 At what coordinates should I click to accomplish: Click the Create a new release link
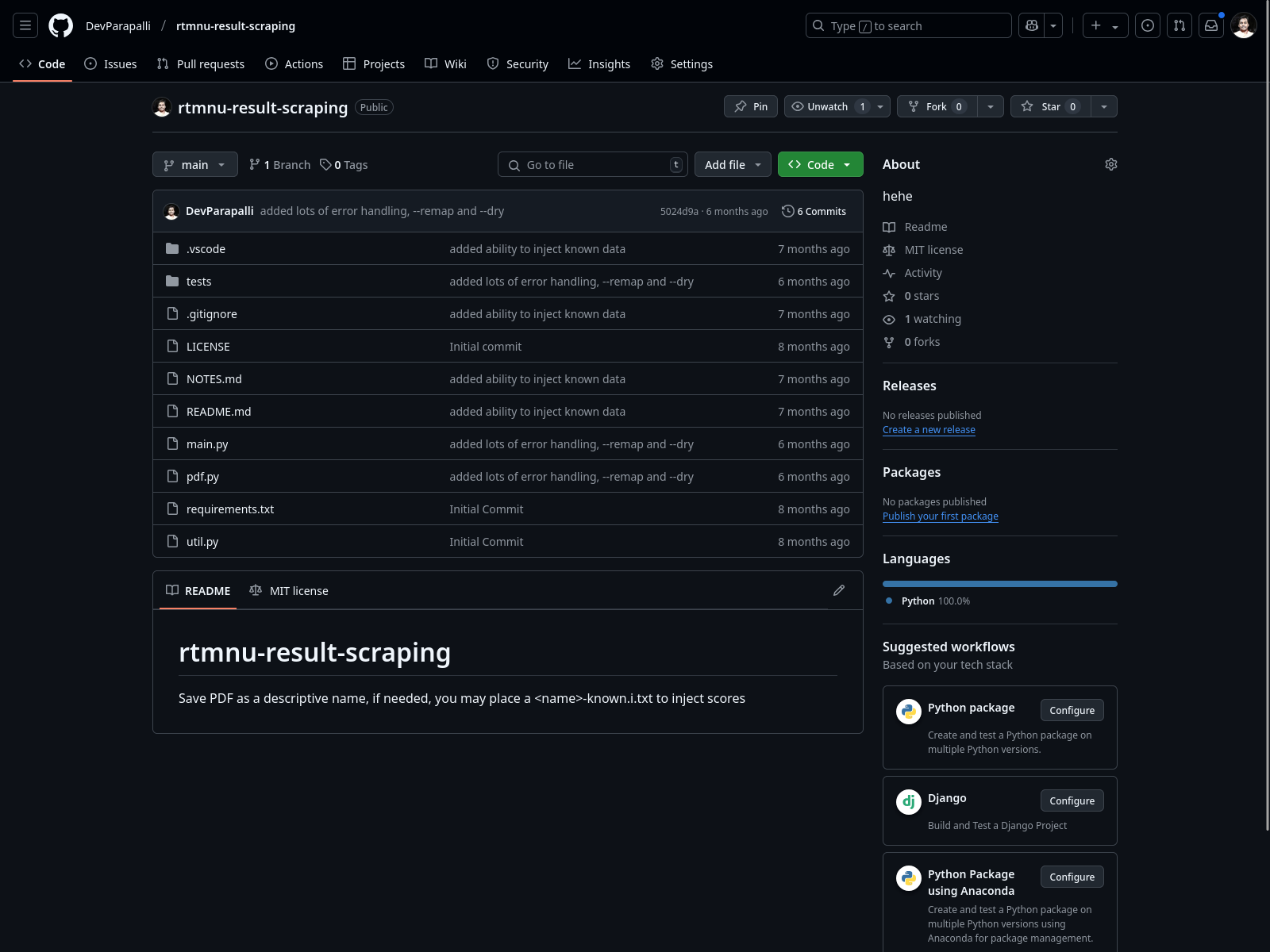click(929, 430)
